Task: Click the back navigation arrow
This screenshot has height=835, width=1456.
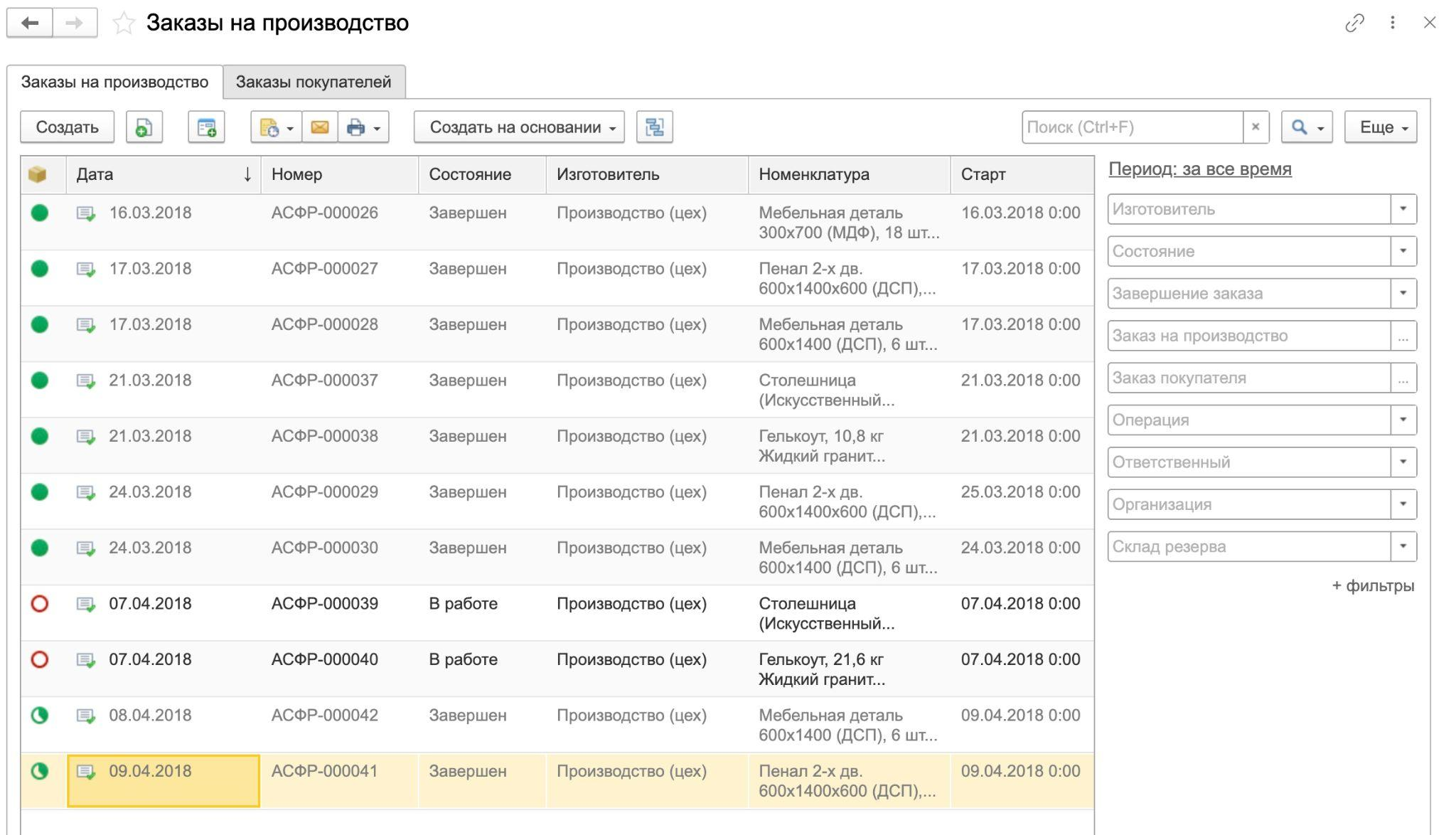Action: click(x=30, y=23)
